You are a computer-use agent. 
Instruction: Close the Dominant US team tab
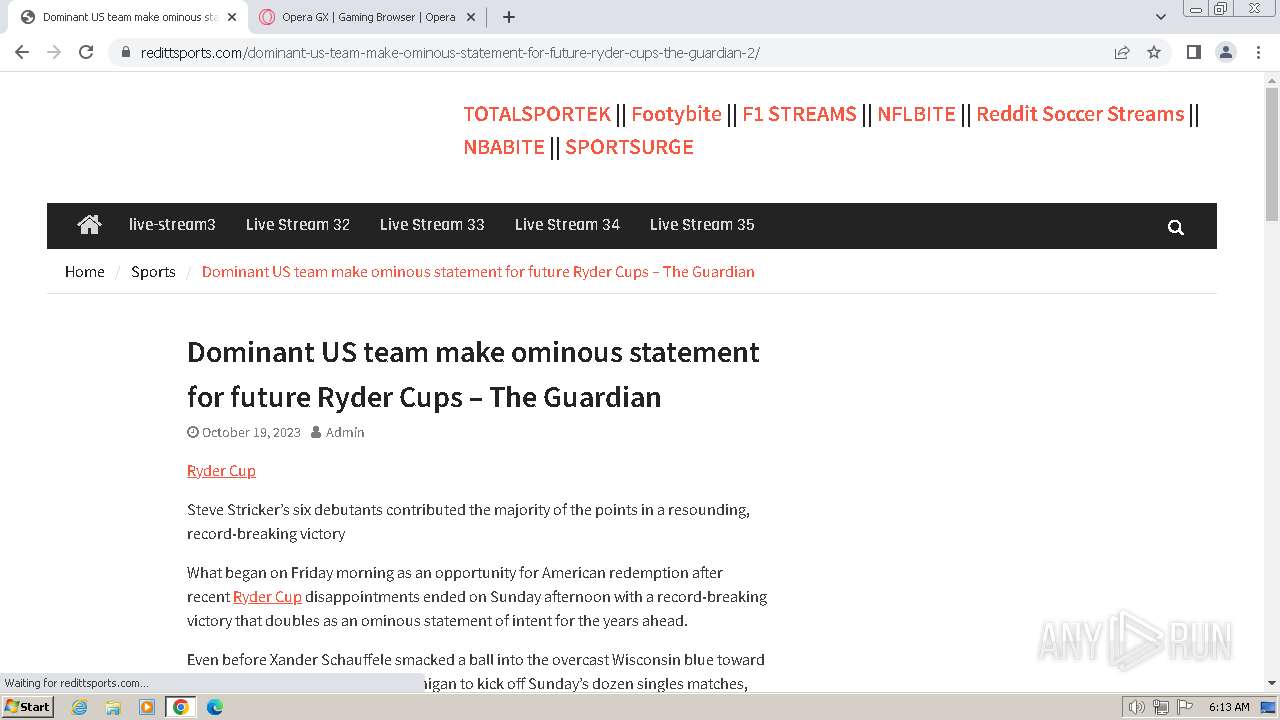coord(232,17)
